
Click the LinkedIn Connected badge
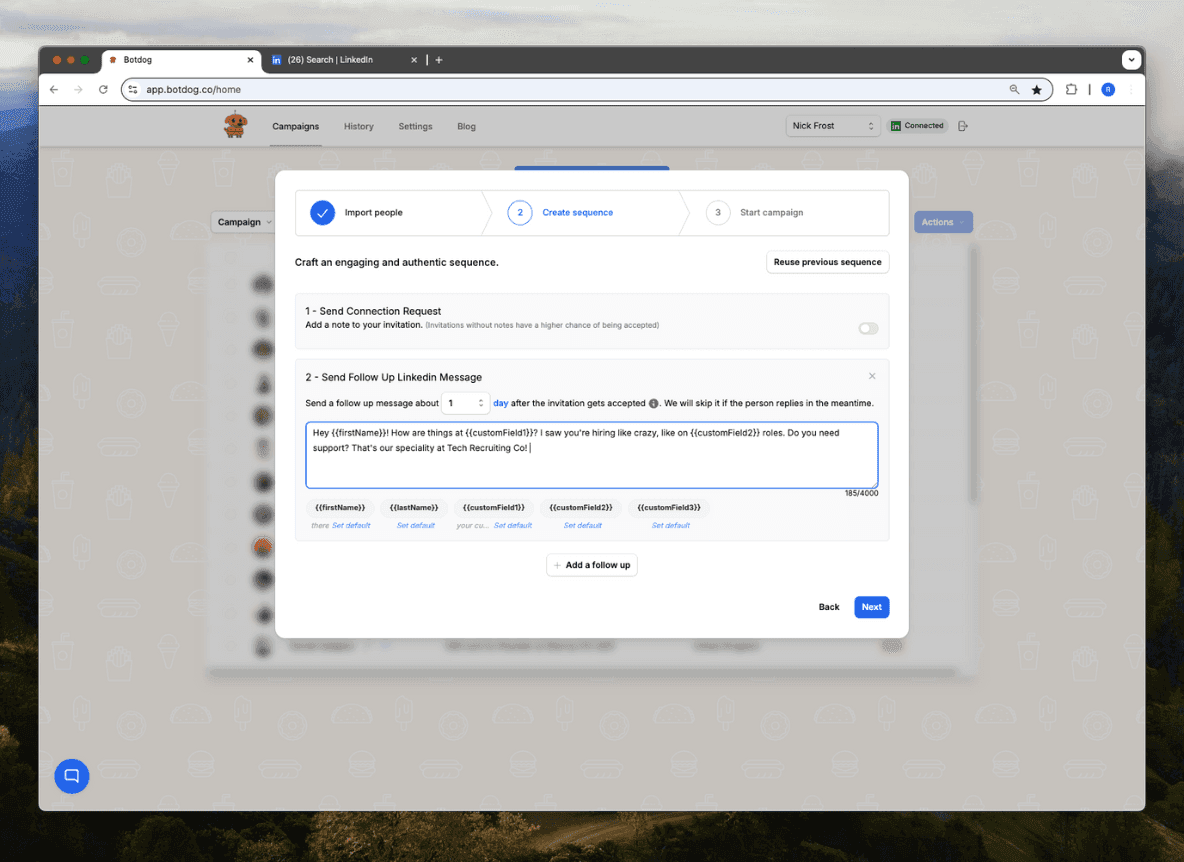point(916,125)
